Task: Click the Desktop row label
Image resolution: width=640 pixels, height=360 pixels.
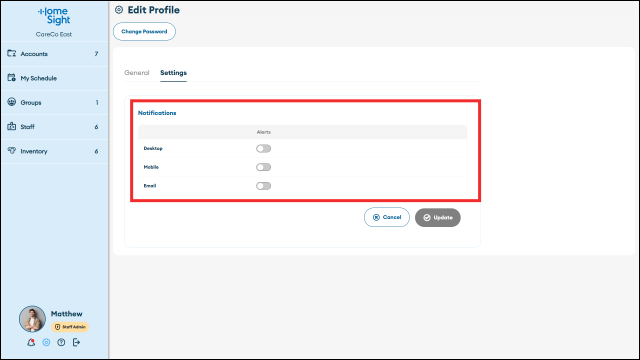Action: pyautogui.click(x=153, y=148)
